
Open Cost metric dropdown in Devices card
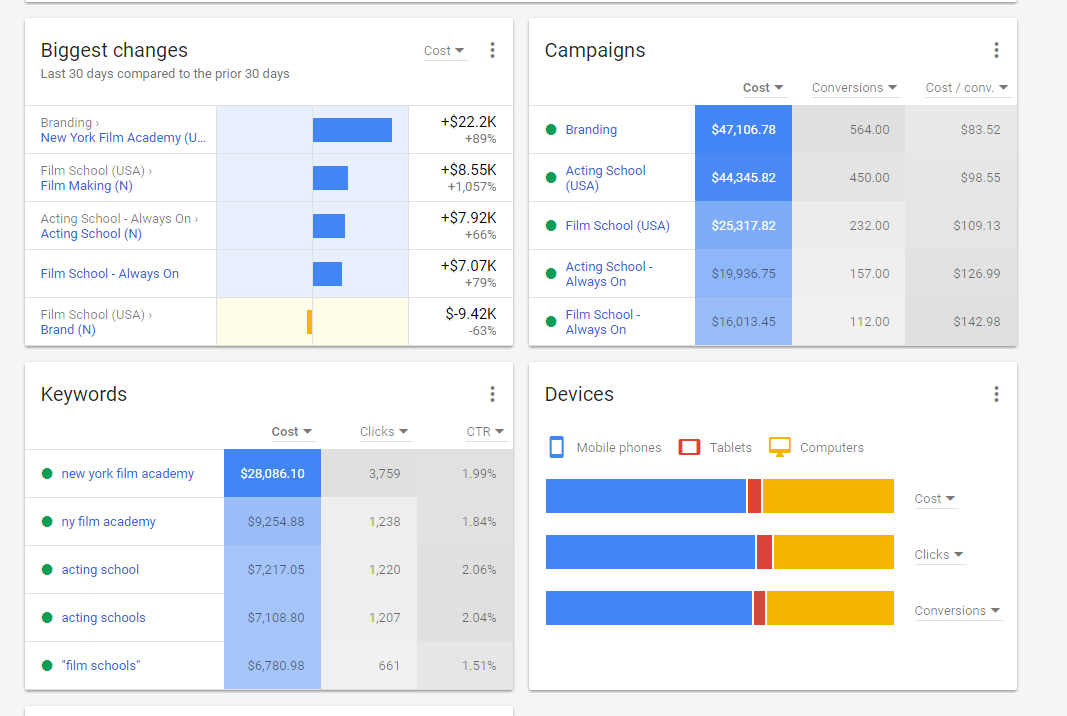pos(935,499)
